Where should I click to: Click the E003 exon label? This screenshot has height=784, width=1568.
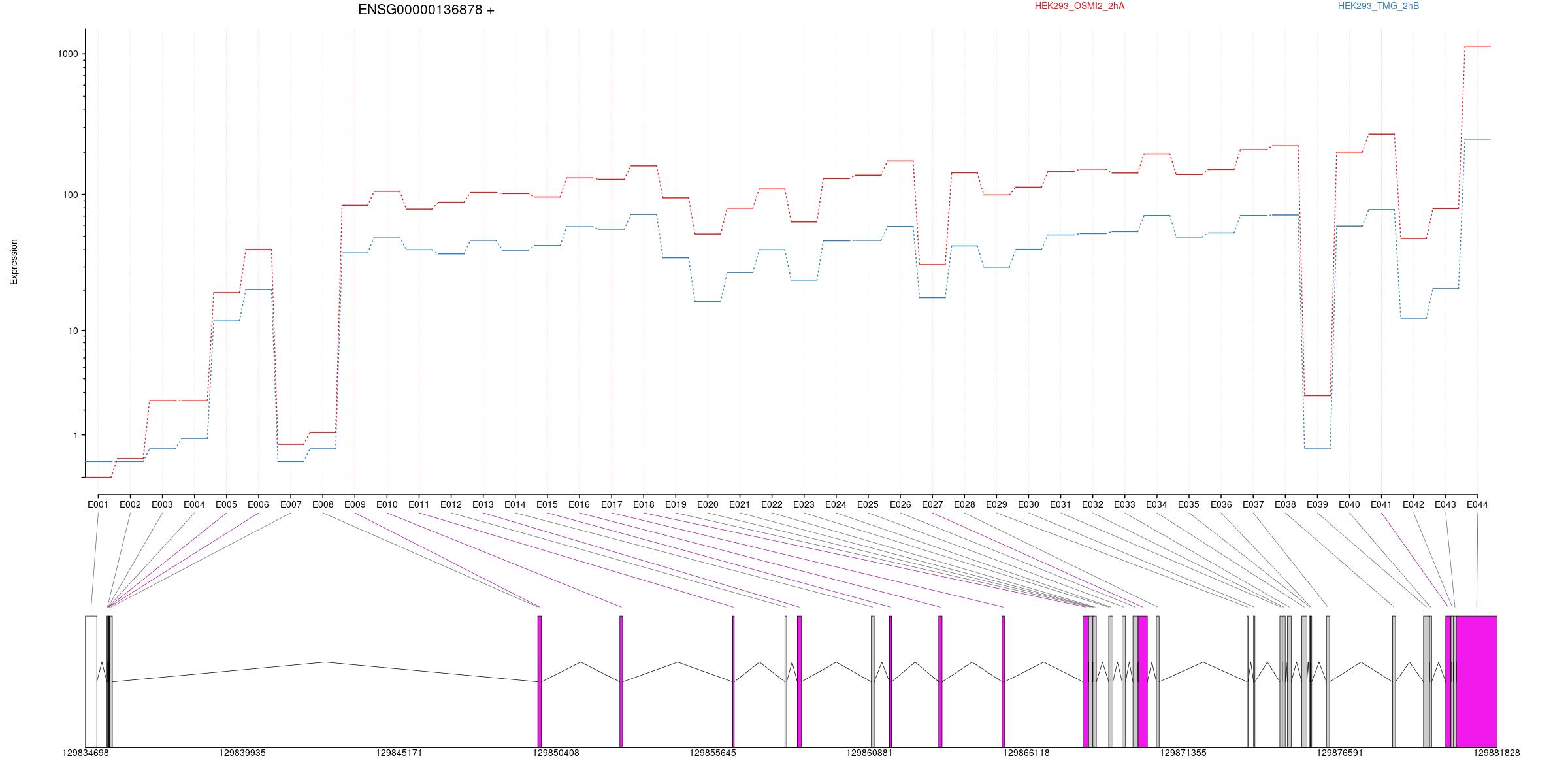(x=162, y=504)
